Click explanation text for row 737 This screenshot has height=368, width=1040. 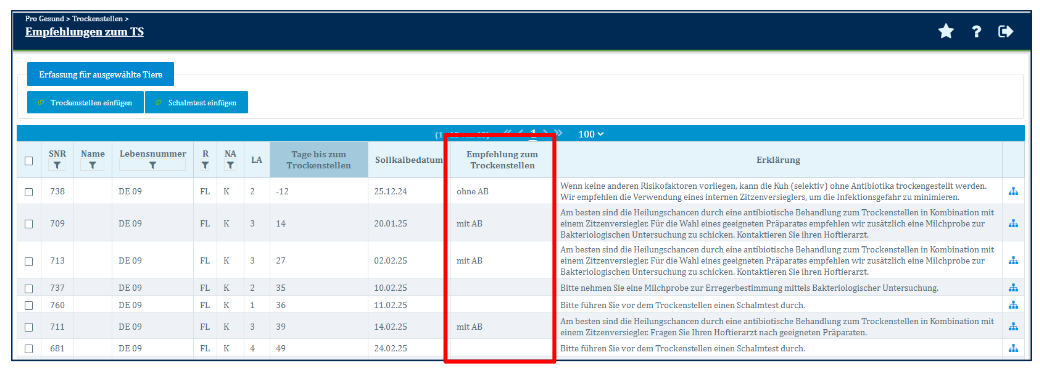pos(748,288)
